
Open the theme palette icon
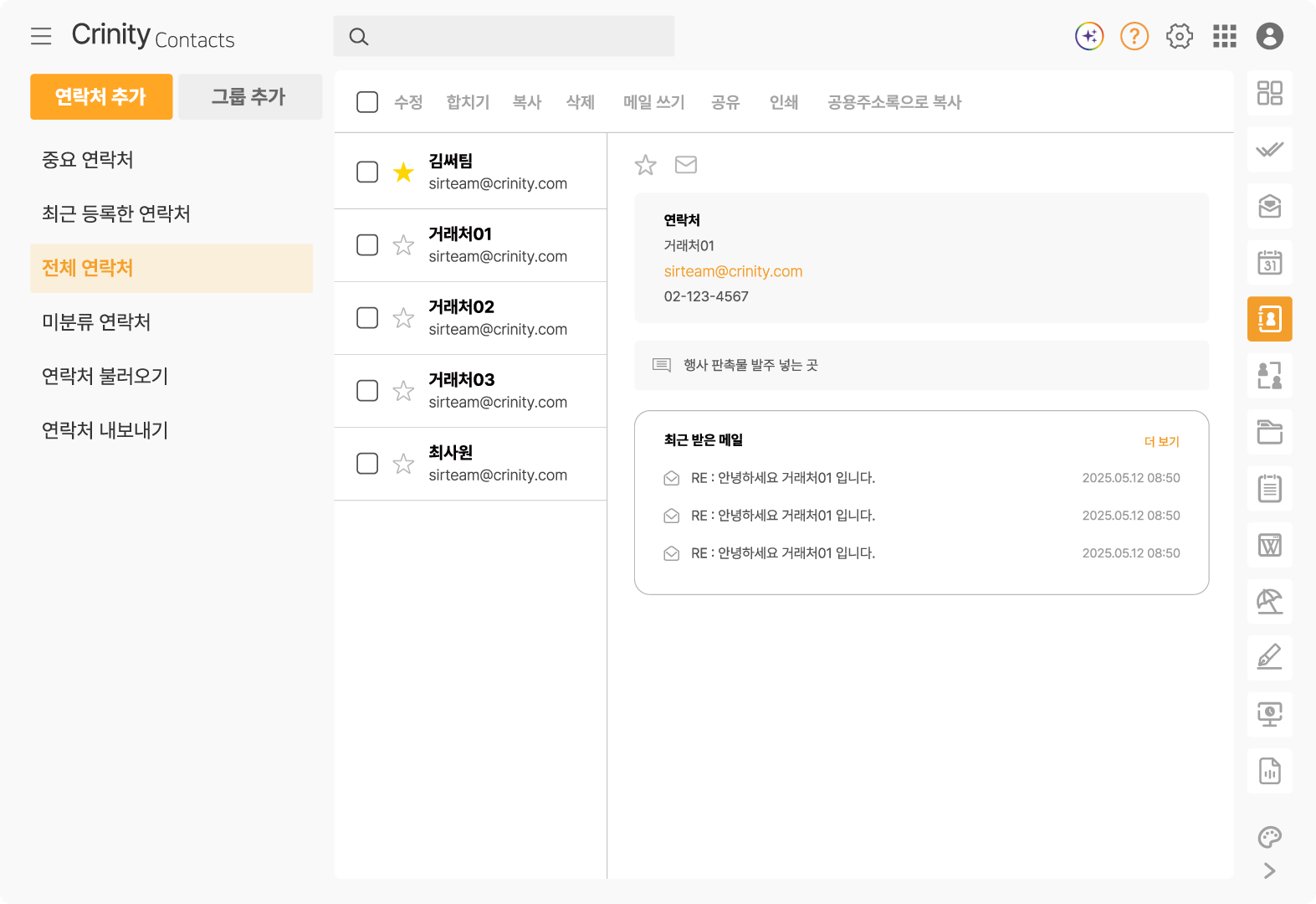click(x=1270, y=837)
